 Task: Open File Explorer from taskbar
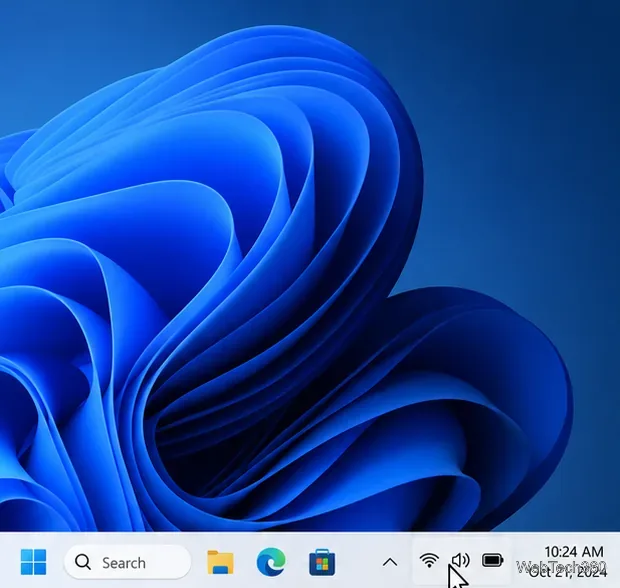tap(220, 562)
